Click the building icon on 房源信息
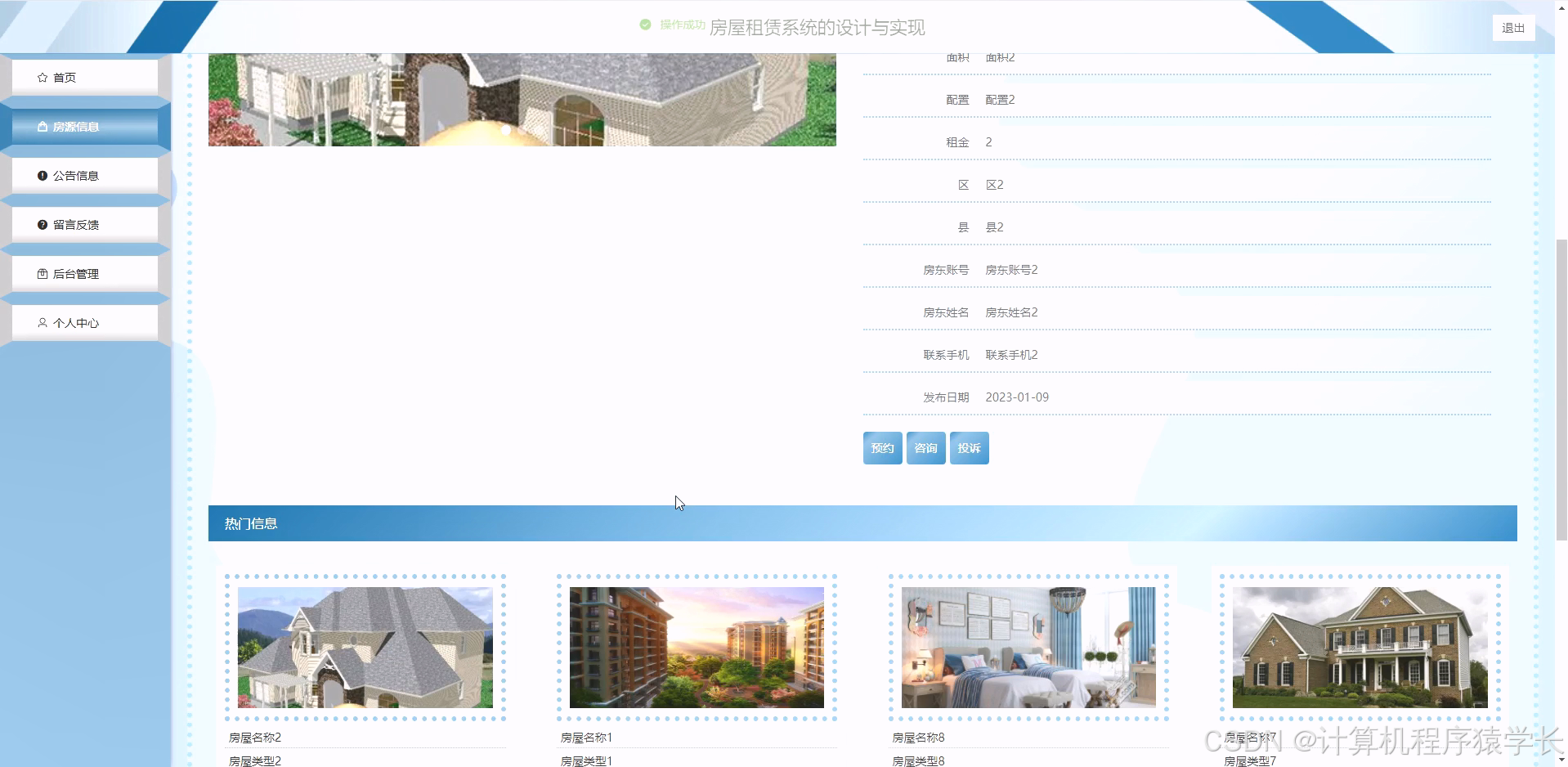Viewport: 1568px width, 767px height. point(42,126)
